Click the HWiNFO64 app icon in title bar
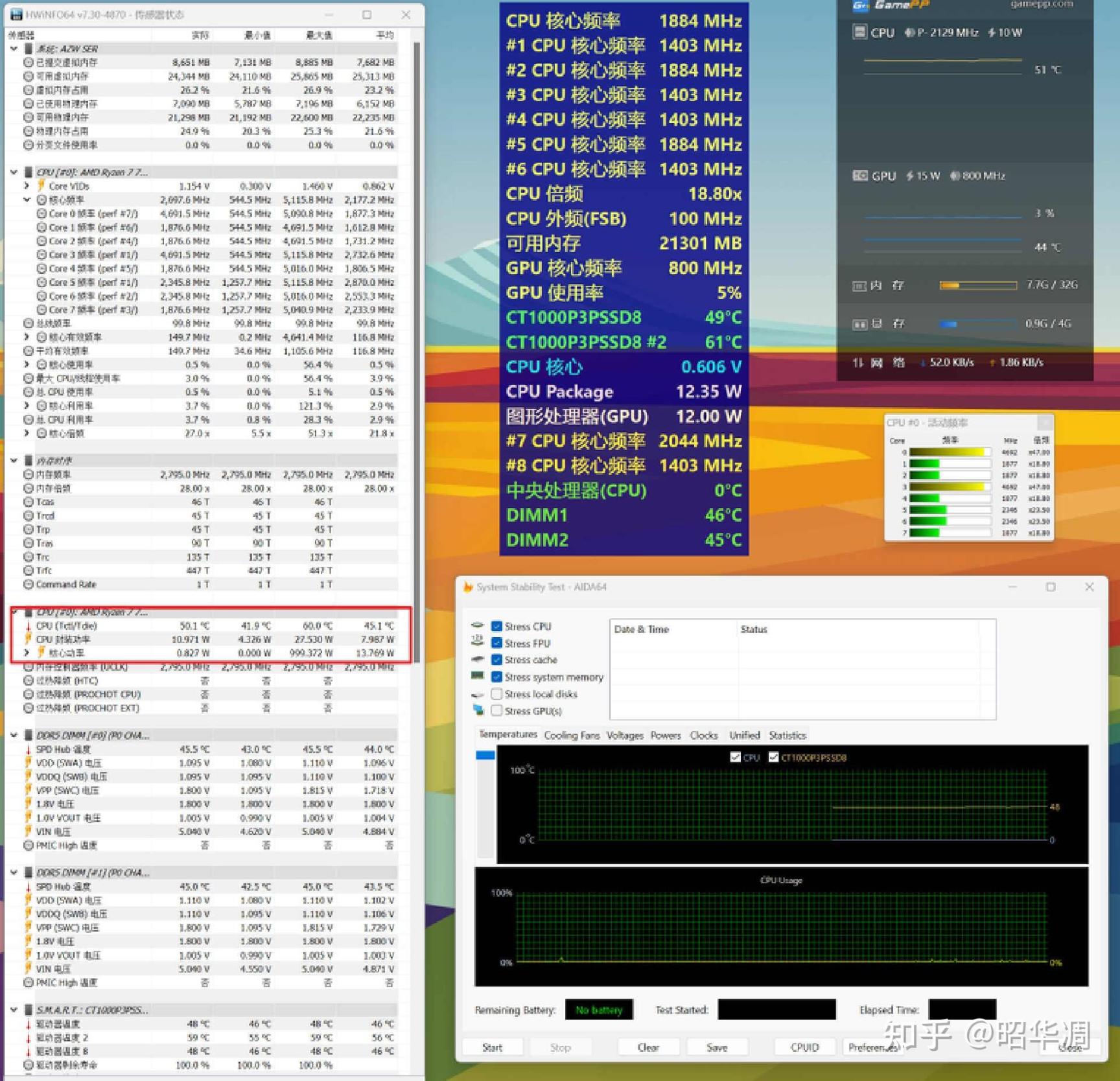Image resolution: width=1120 pixels, height=1081 pixels. [16, 14]
